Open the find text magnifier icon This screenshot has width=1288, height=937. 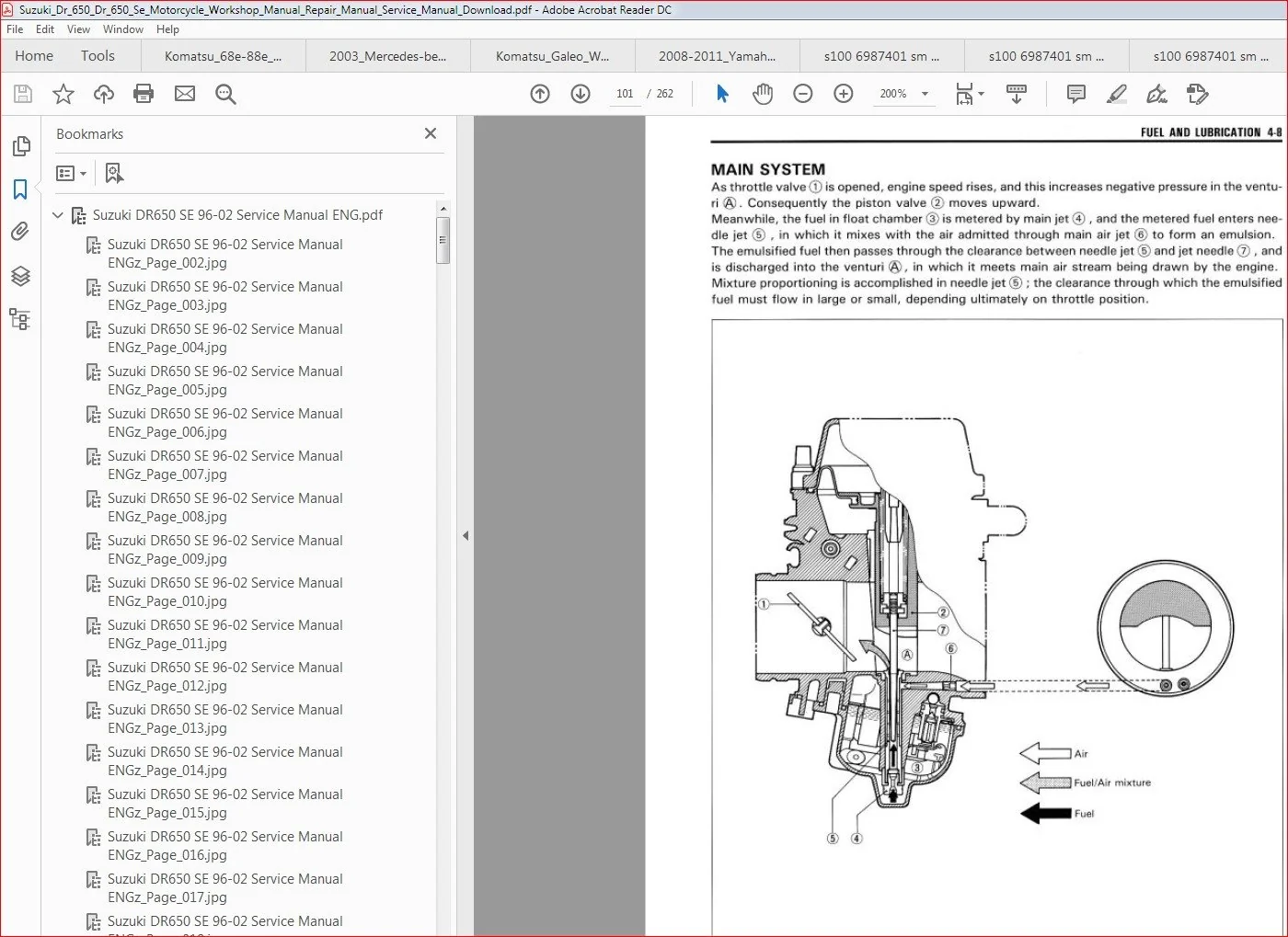[225, 94]
